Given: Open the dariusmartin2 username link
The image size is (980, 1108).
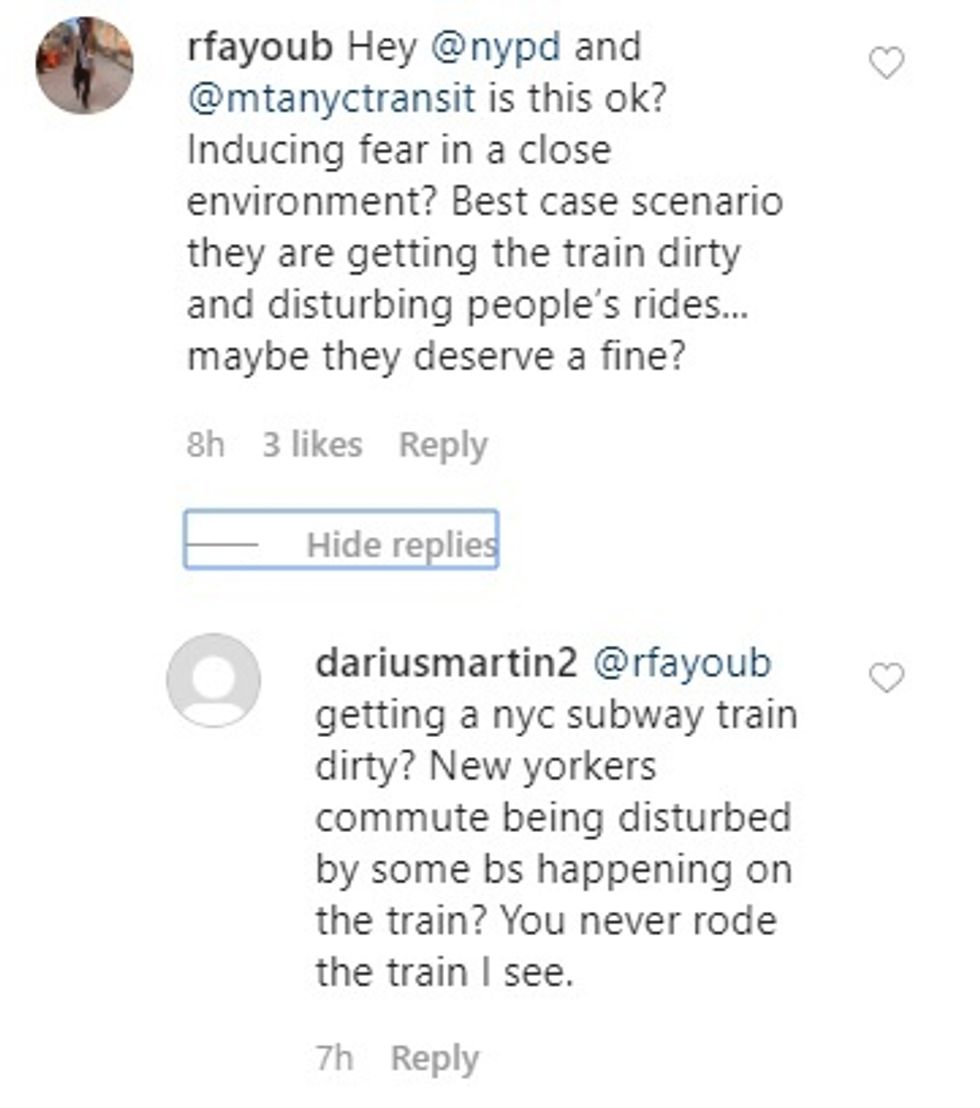Looking at the screenshot, I should coord(446,664).
